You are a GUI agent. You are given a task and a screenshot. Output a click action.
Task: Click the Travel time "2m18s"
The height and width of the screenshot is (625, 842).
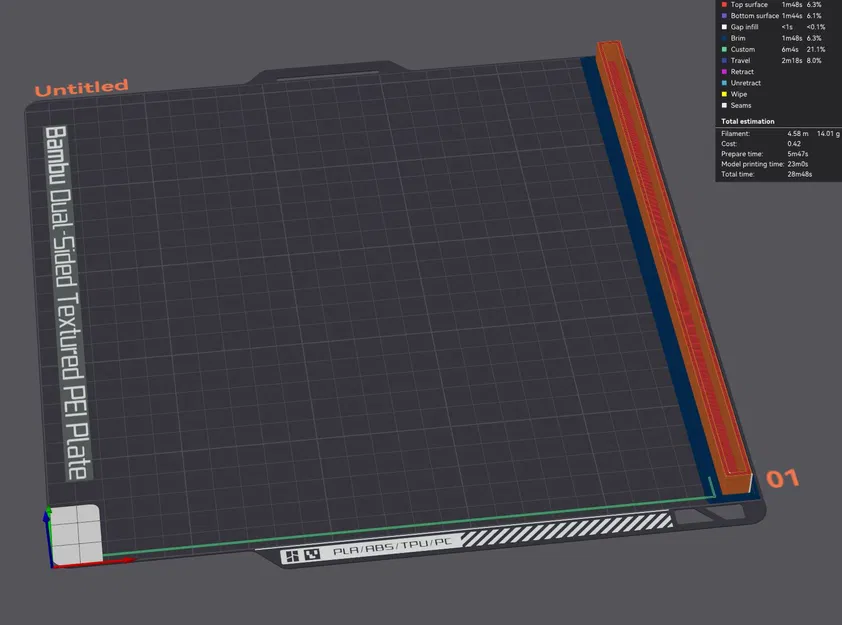pos(792,61)
